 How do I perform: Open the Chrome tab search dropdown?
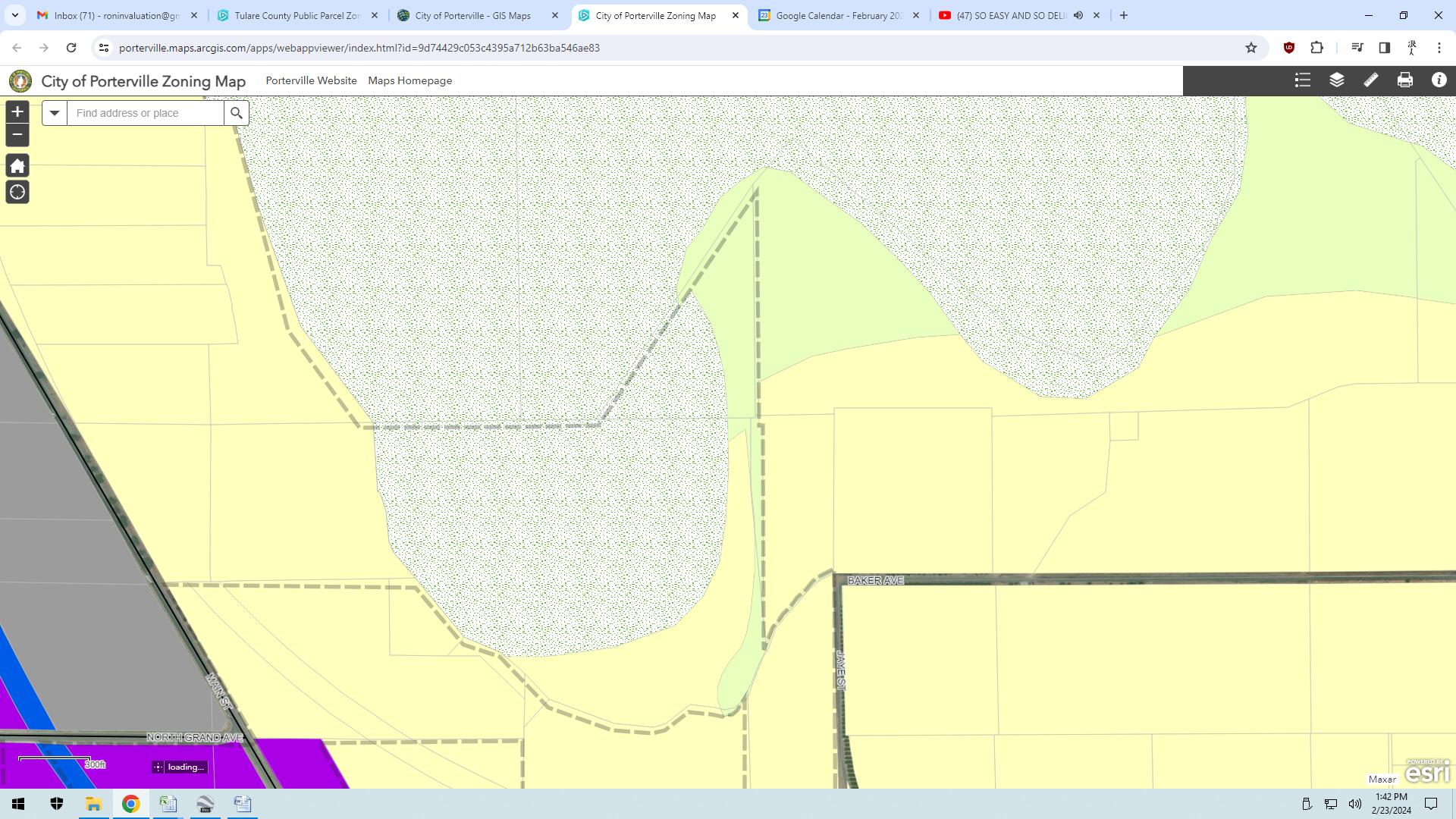pos(14,15)
